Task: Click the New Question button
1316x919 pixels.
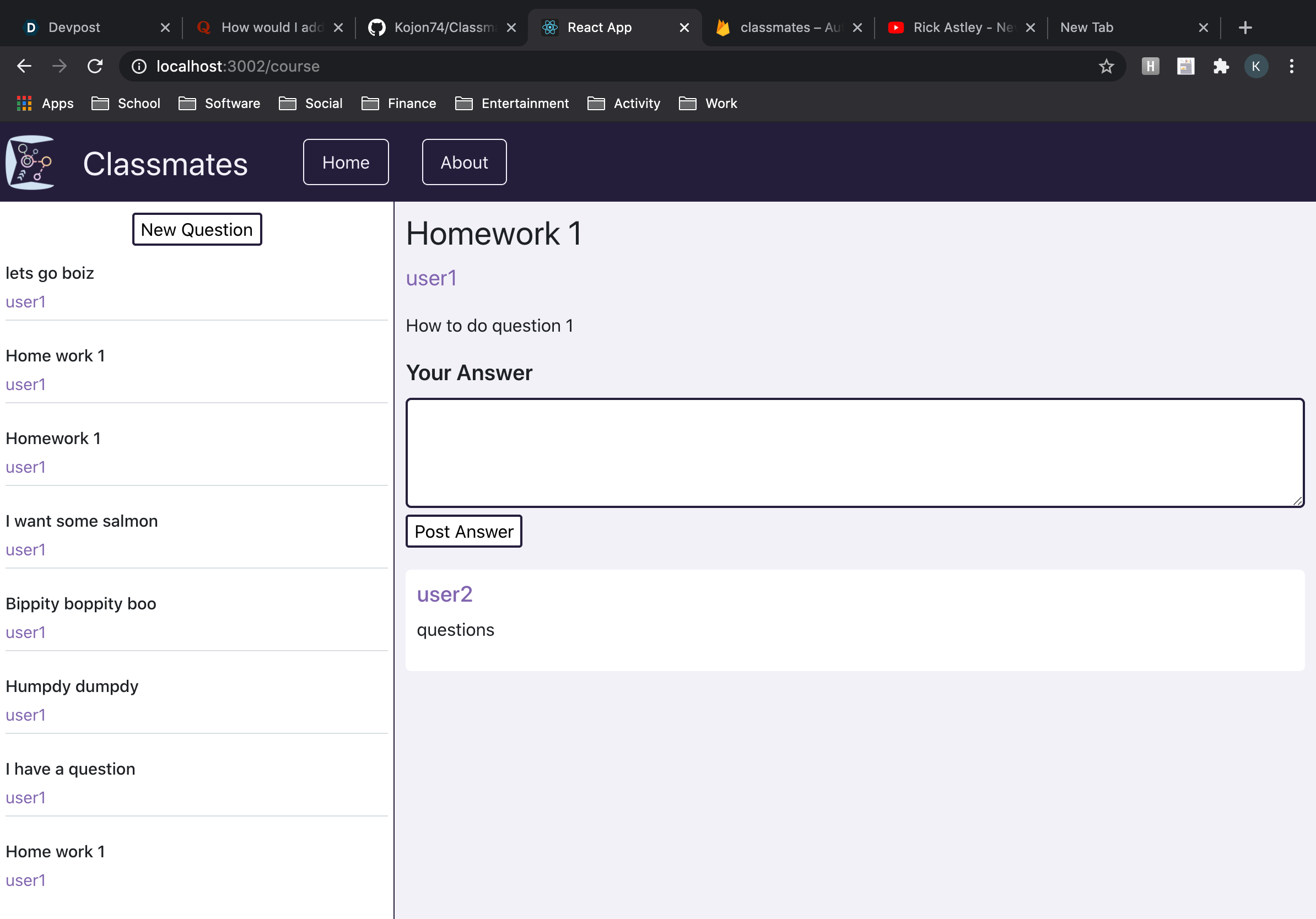Action: click(x=197, y=230)
